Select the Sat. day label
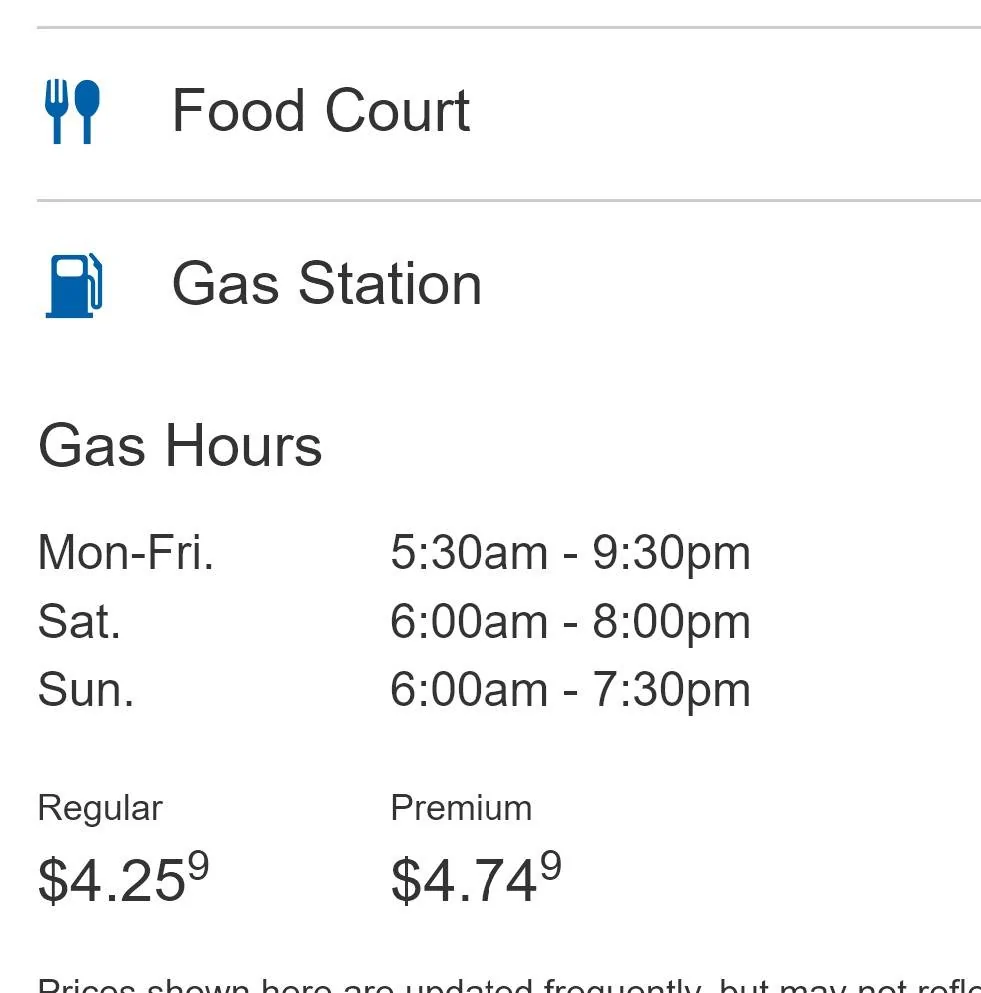This screenshot has height=993, width=981. (79, 621)
